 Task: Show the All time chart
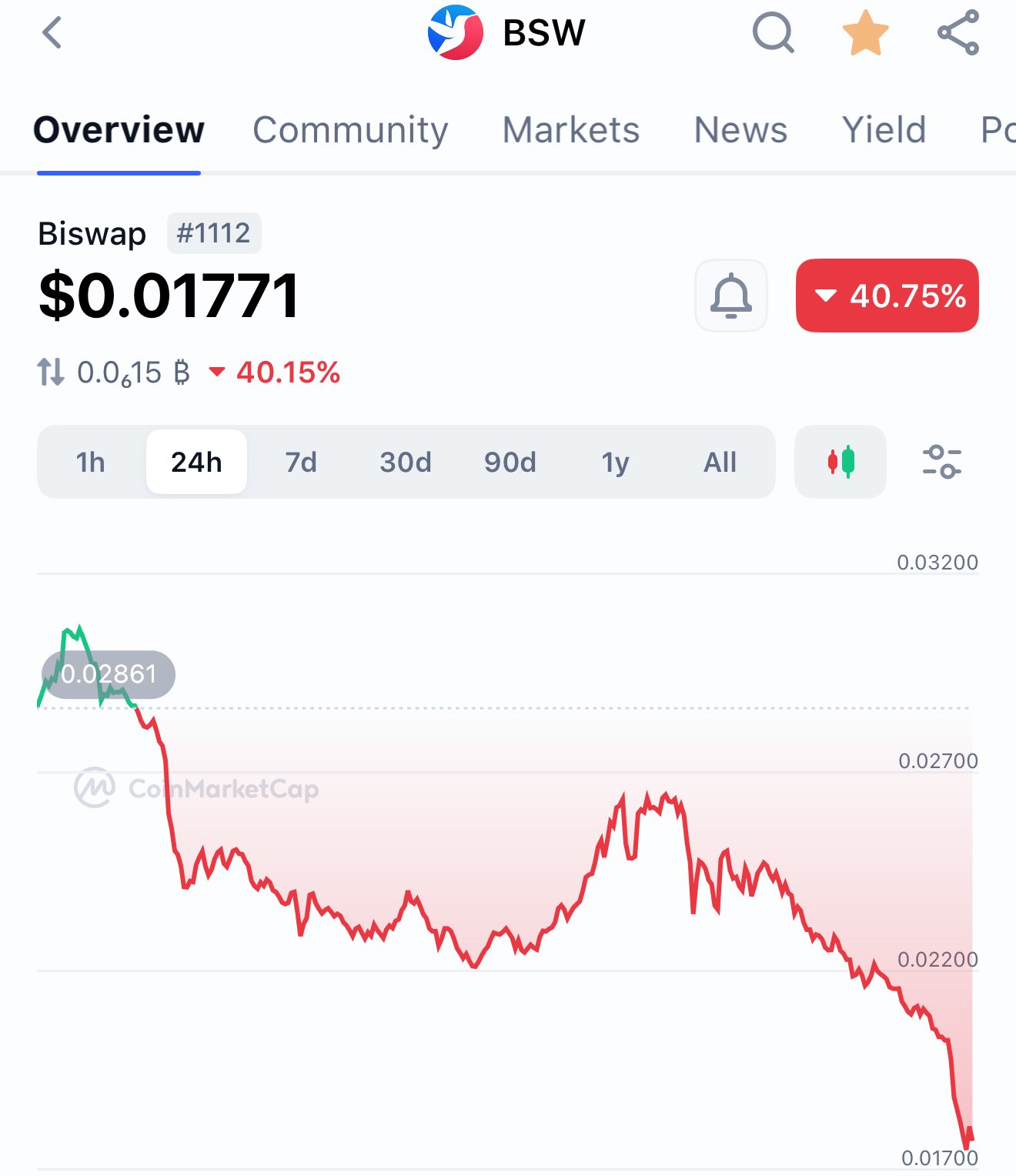coord(720,462)
